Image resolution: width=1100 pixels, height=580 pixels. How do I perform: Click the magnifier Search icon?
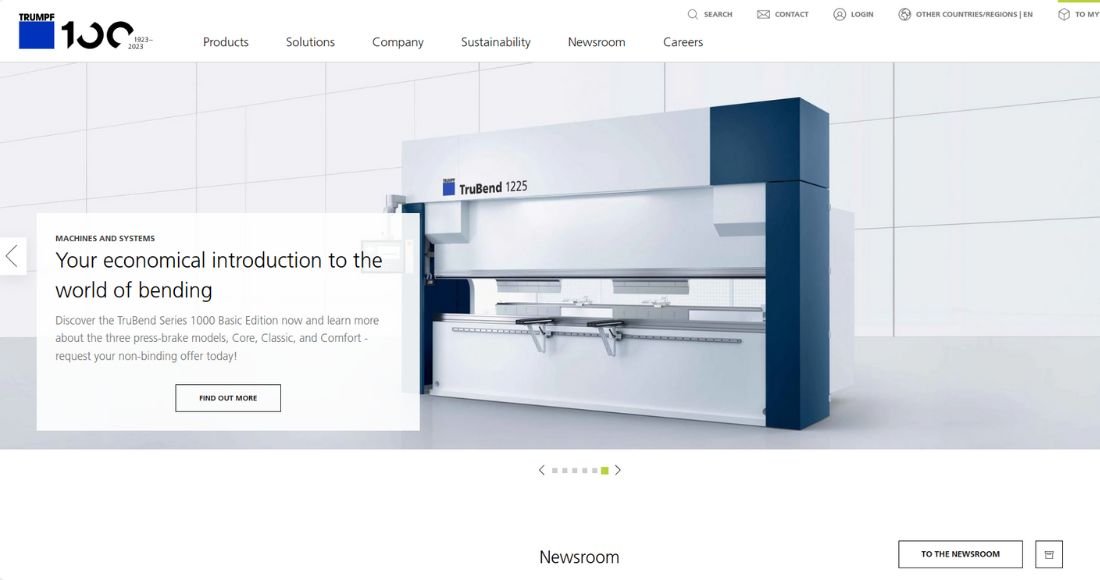pos(693,14)
